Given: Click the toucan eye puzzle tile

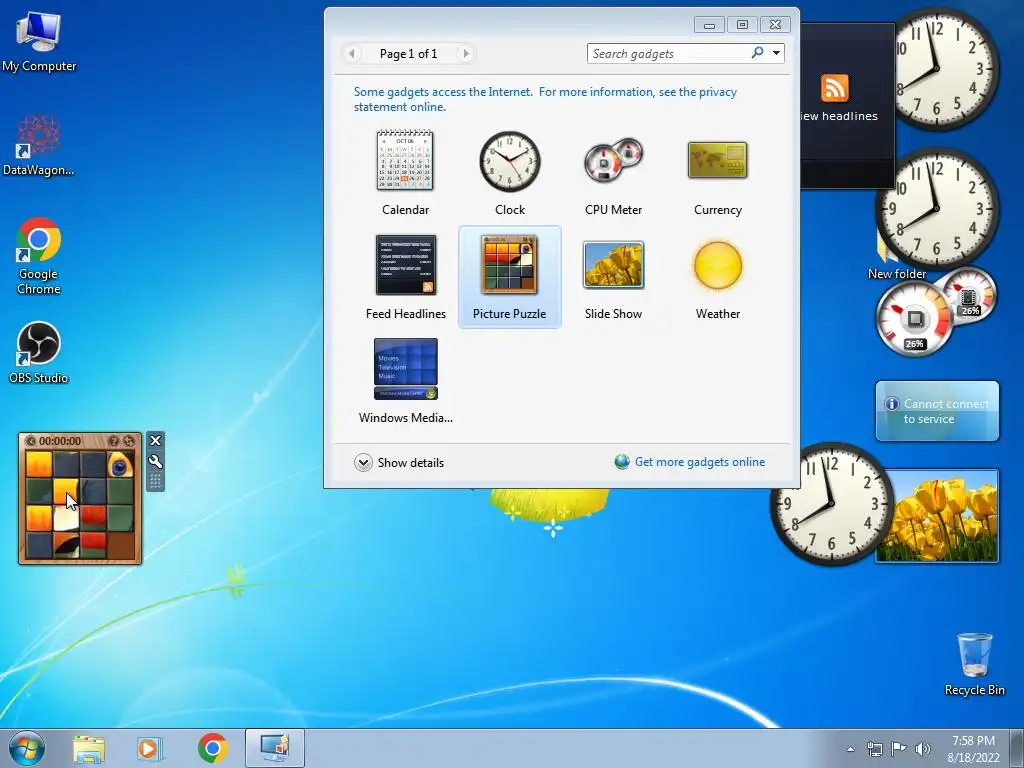Looking at the screenshot, I should (x=120, y=465).
